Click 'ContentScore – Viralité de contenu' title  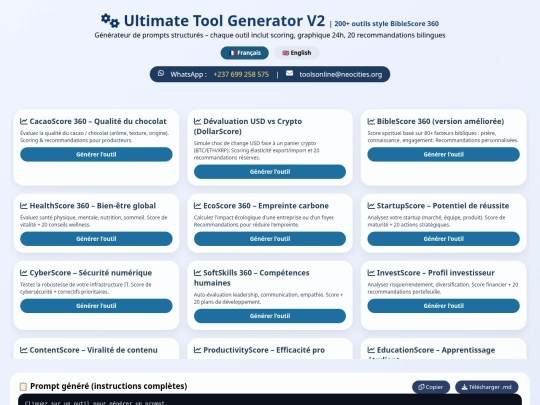click(x=93, y=350)
